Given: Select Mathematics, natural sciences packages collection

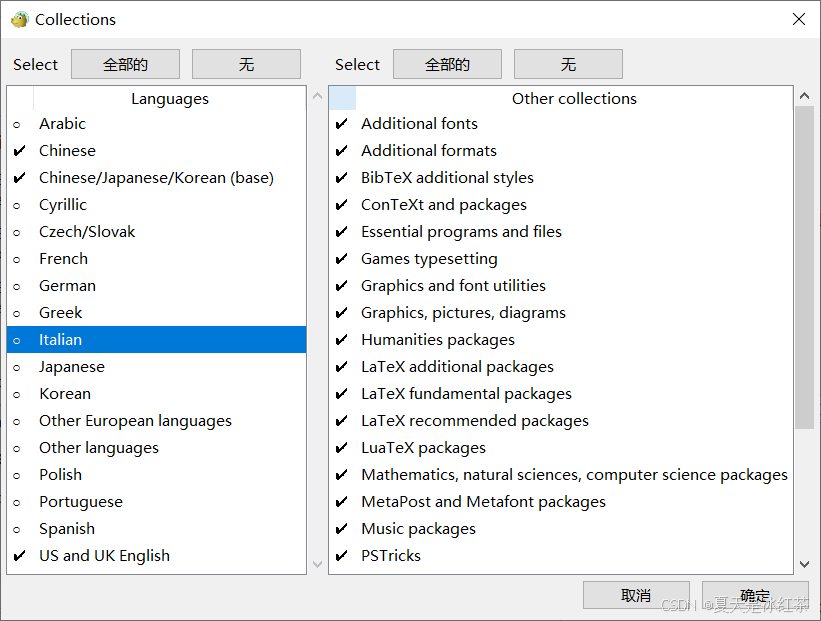Looking at the screenshot, I should point(561,475).
